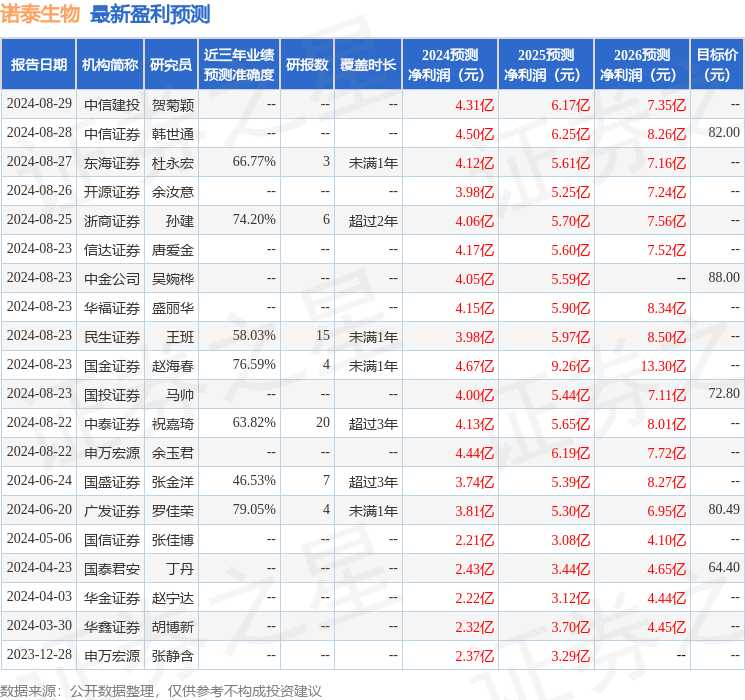Select analyst 韩世通
This screenshot has height=700, width=745.
173,134
